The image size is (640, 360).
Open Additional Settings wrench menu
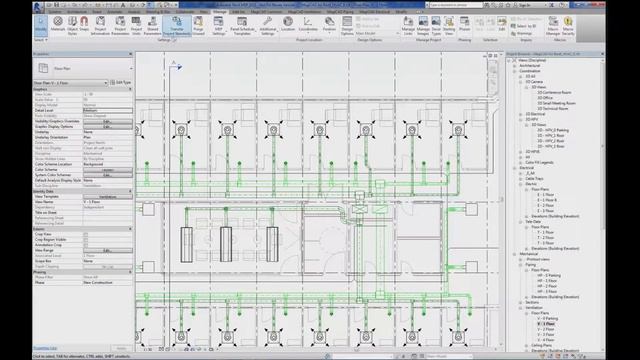pyautogui.click(x=267, y=26)
